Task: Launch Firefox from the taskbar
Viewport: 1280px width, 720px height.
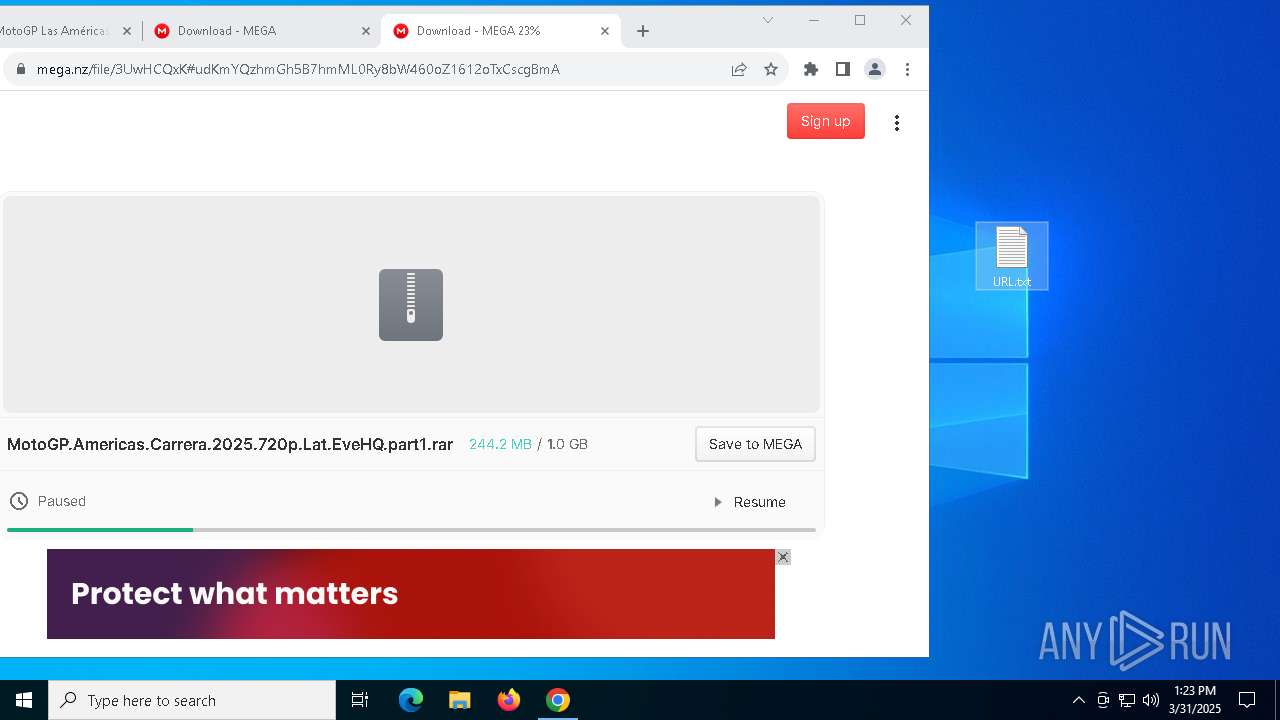Action: (x=509, y=700)
